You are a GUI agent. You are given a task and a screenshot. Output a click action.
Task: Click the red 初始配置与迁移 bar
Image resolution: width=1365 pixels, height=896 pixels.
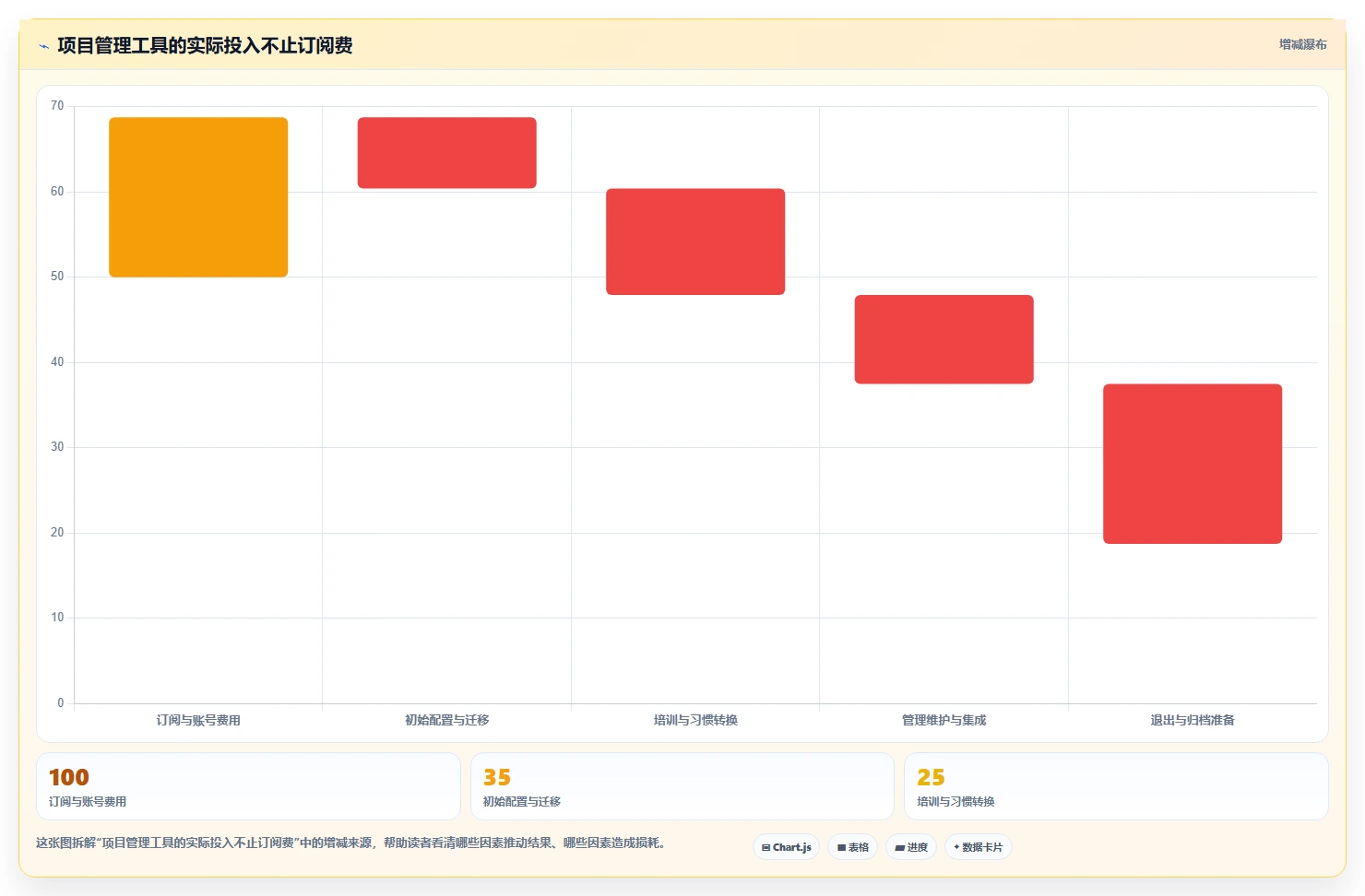447,153
